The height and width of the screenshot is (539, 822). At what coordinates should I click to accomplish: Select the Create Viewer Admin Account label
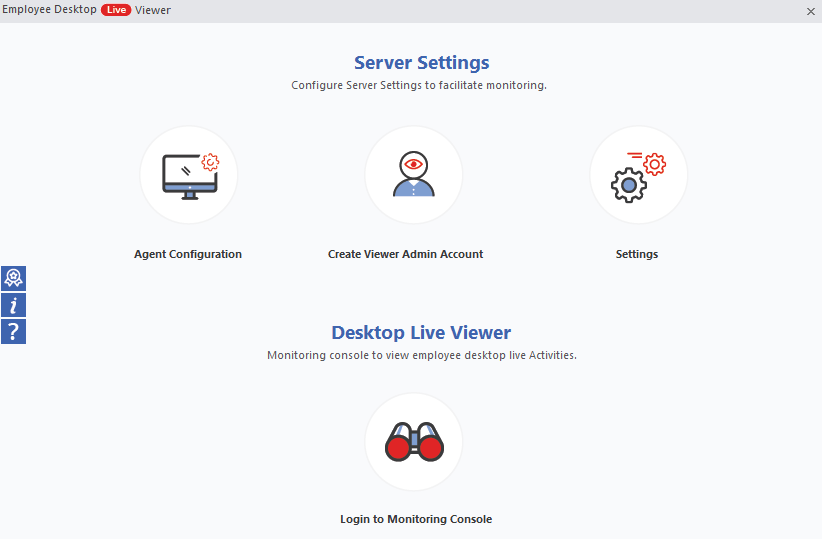pos(405,254)
